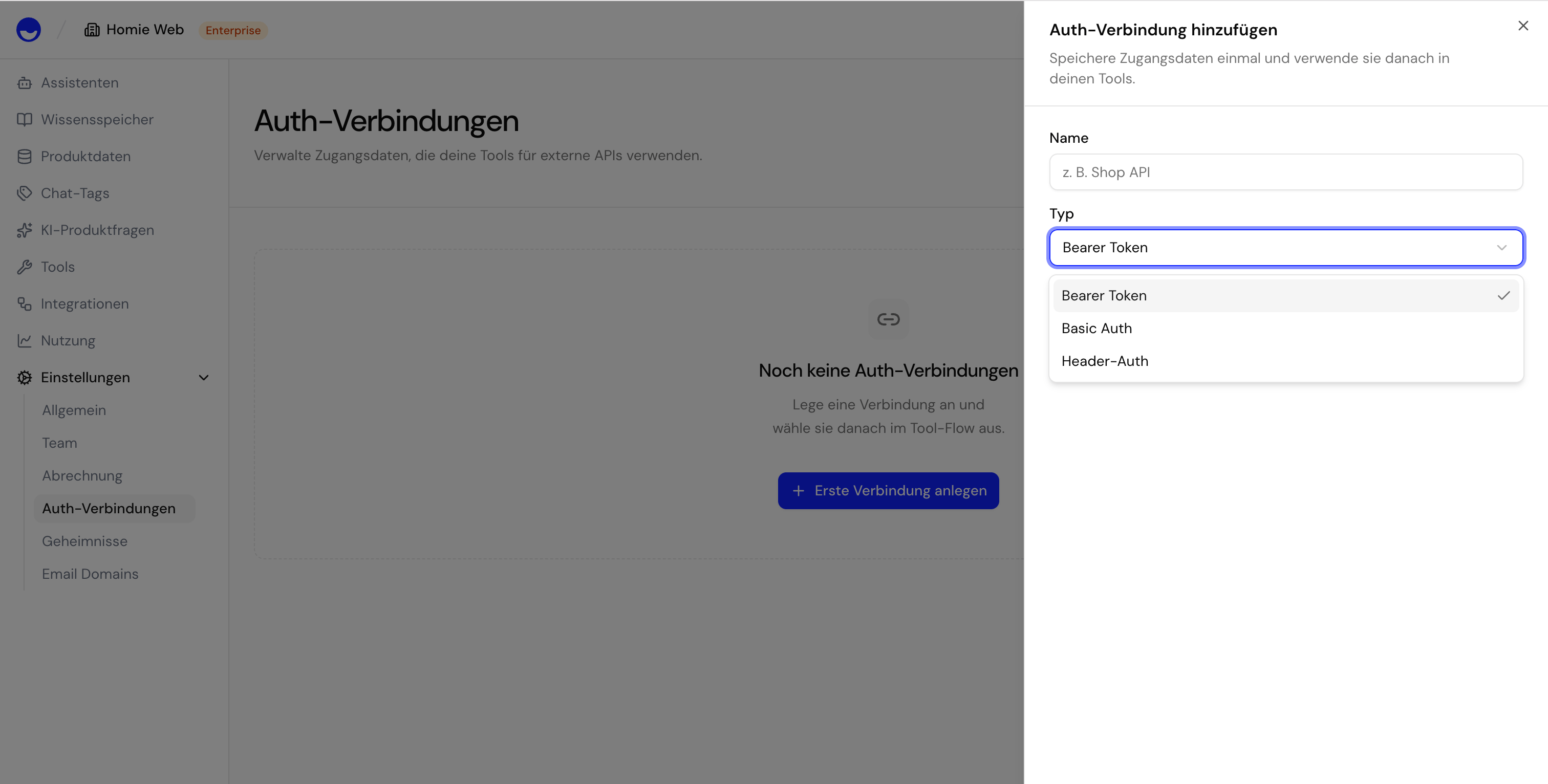Click plus icon on Erste Verbindung button
Viewport: 1548px width, 784px height.
tap(798, 491)
